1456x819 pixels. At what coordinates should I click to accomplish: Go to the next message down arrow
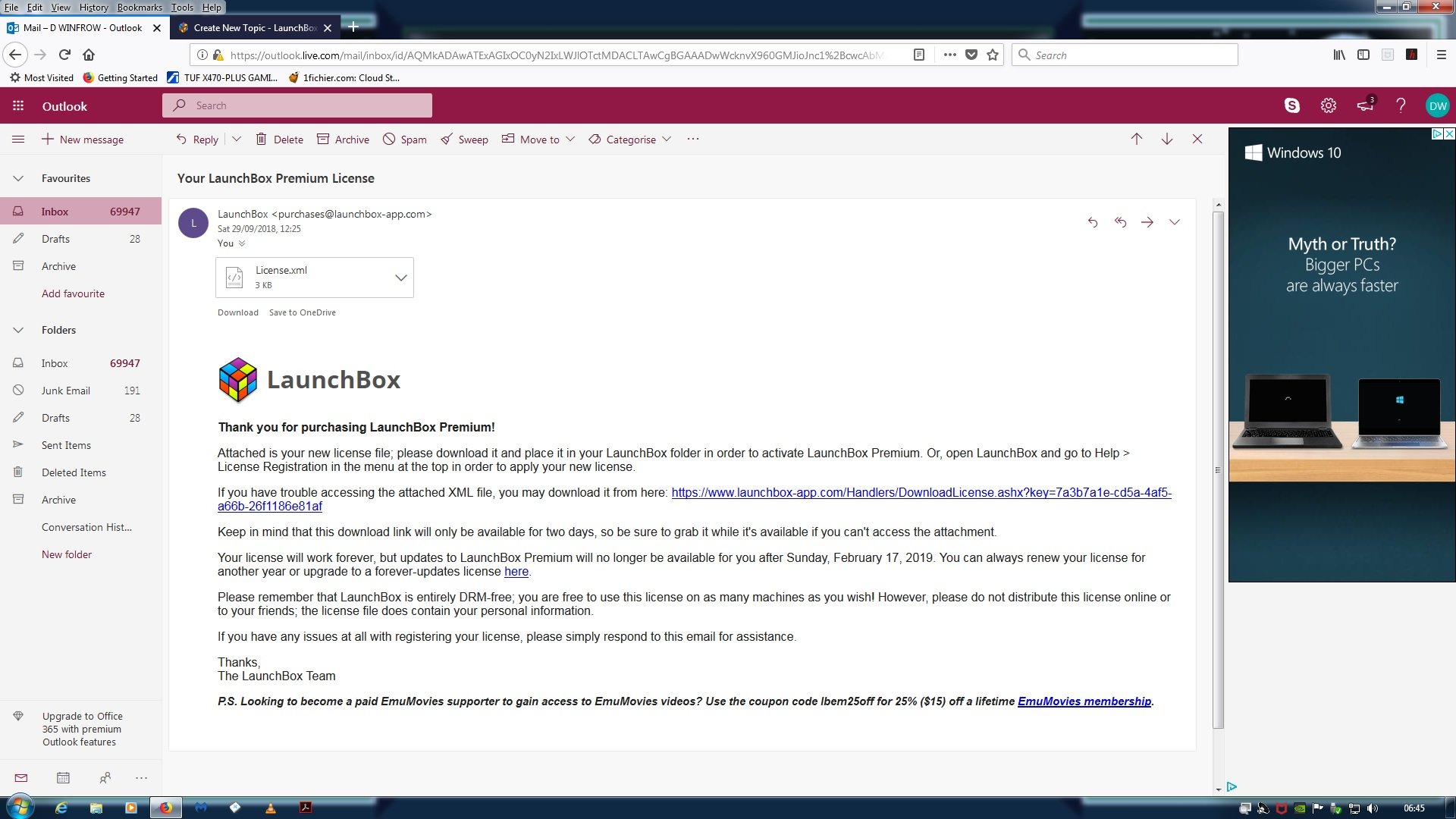coord(1167,140)
